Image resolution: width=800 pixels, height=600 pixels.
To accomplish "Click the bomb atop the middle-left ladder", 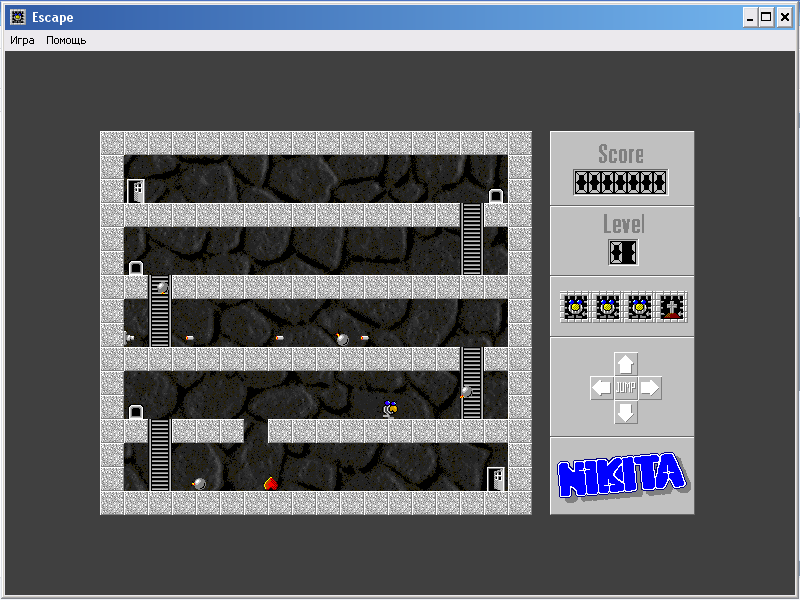I will tap(162, 288).
